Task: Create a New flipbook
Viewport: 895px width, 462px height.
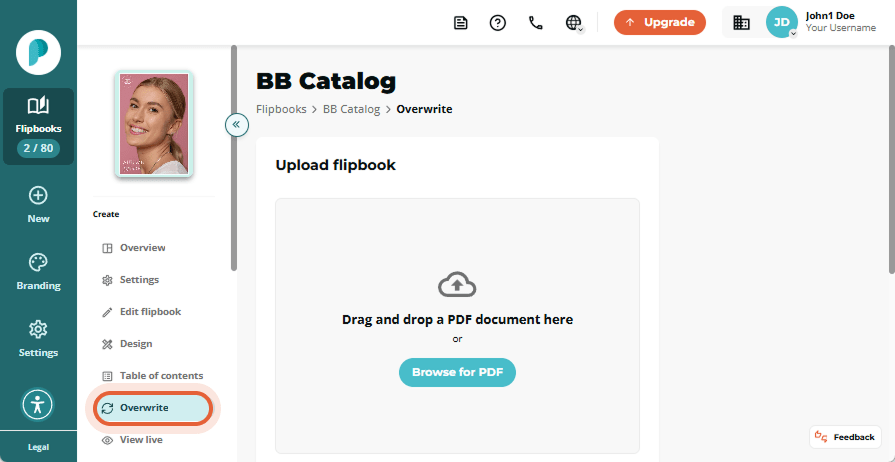Action: coord(38,205)
